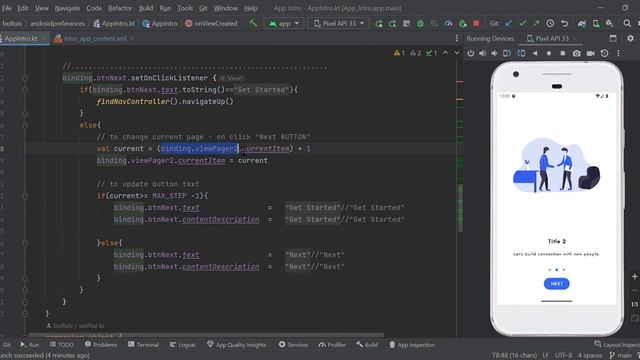Click the editor vertical scrollbar thumb
This screenshot has width=640, height=360.
(460, 208)
